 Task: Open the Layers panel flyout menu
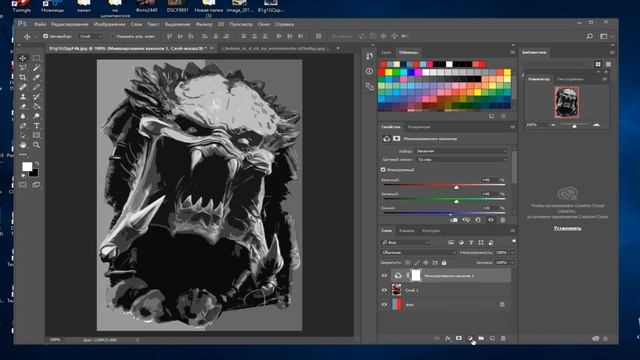click(512, 231)
